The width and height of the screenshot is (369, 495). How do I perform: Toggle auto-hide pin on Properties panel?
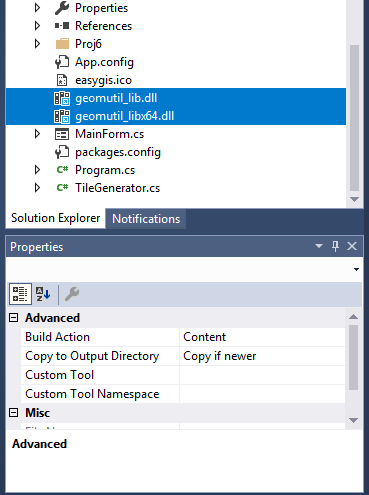pos(336,246)
